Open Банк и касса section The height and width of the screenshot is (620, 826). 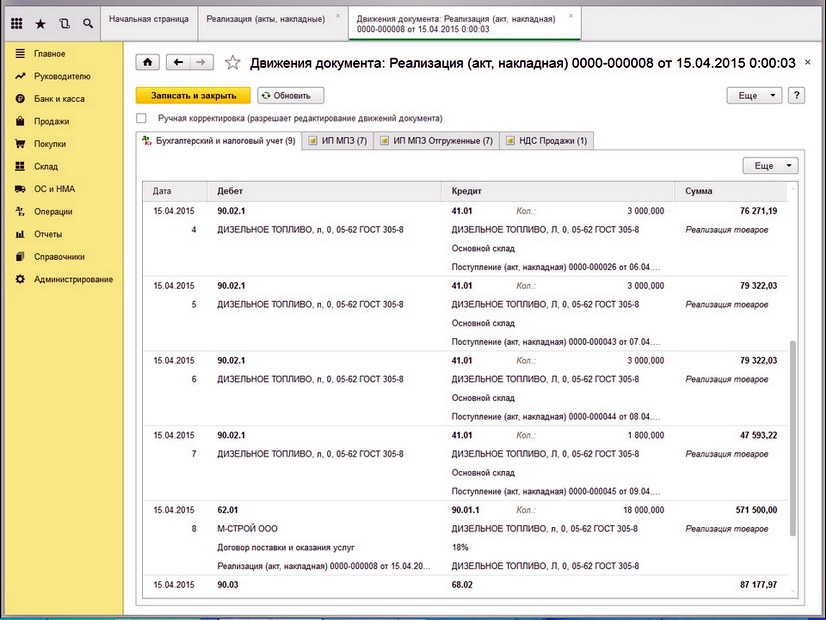tap(57, 99)
